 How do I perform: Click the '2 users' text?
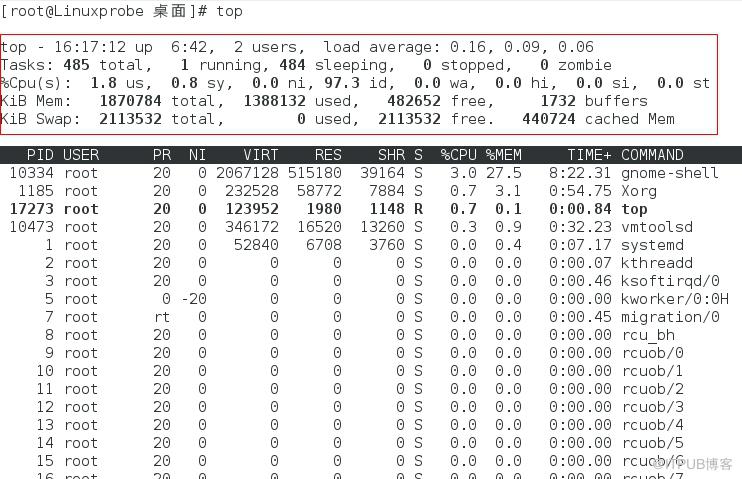(x=265, y=47)
